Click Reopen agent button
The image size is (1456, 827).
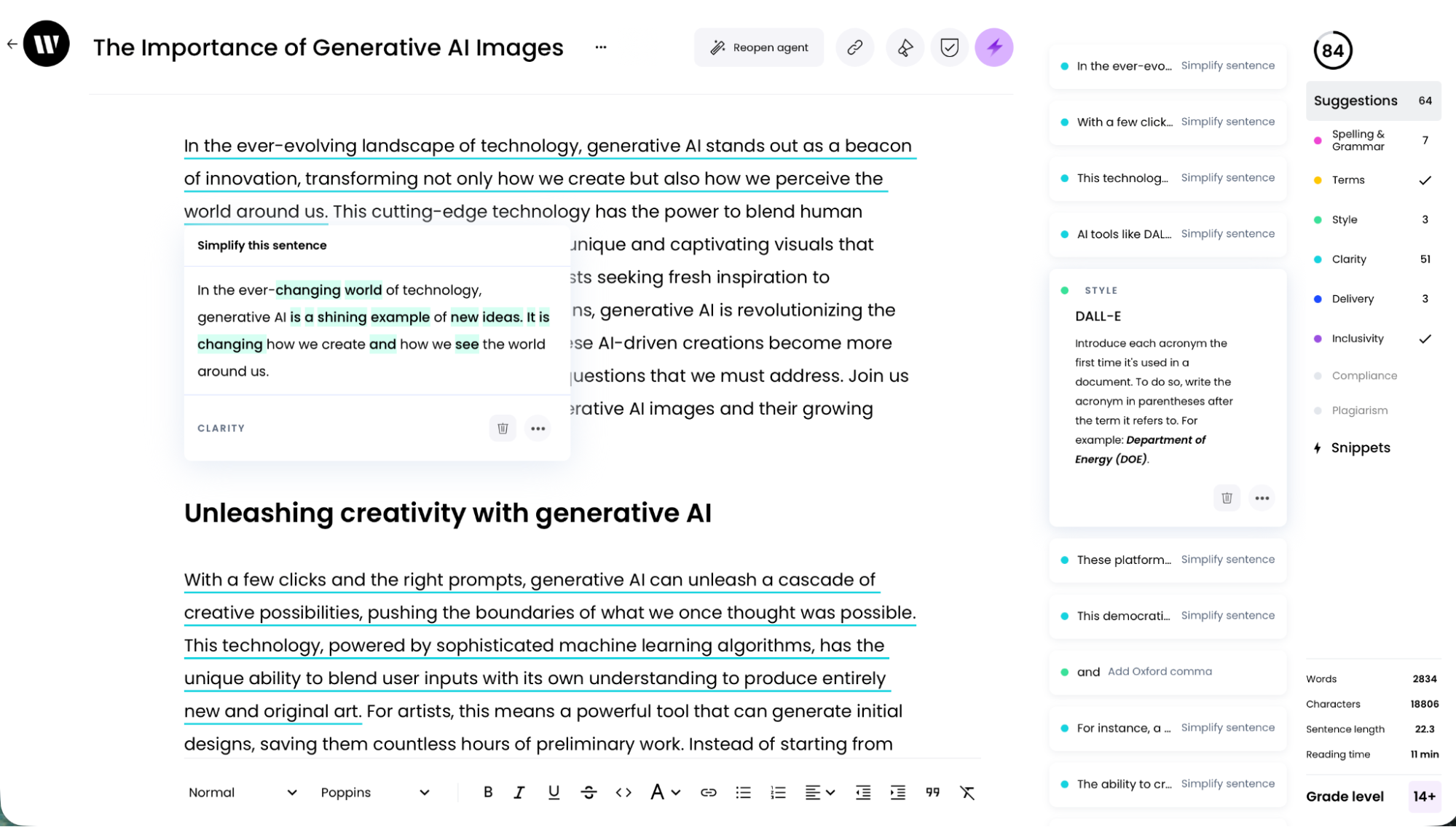[x=758, y=47]
